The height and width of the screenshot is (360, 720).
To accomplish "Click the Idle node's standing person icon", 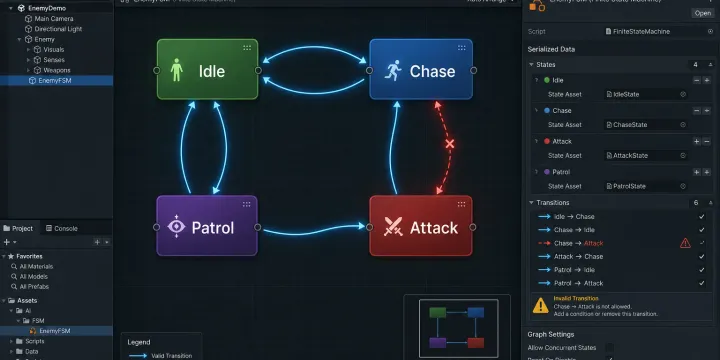I will coord(176,70).
